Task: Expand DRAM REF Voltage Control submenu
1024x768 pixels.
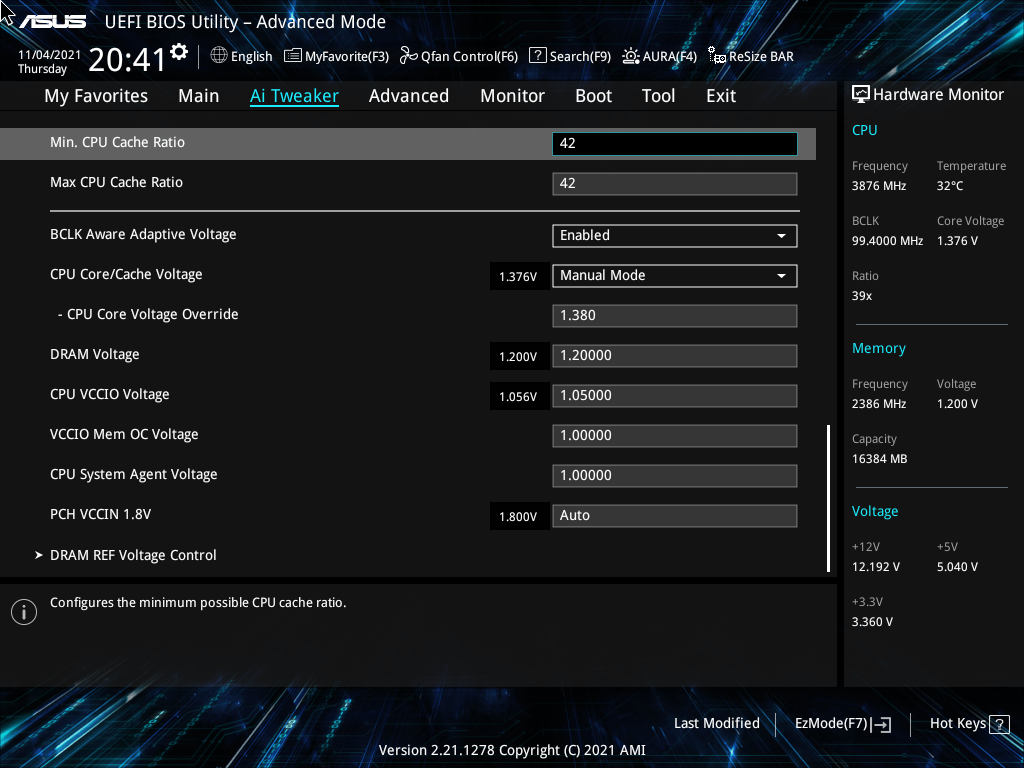Action: (133, 555)
